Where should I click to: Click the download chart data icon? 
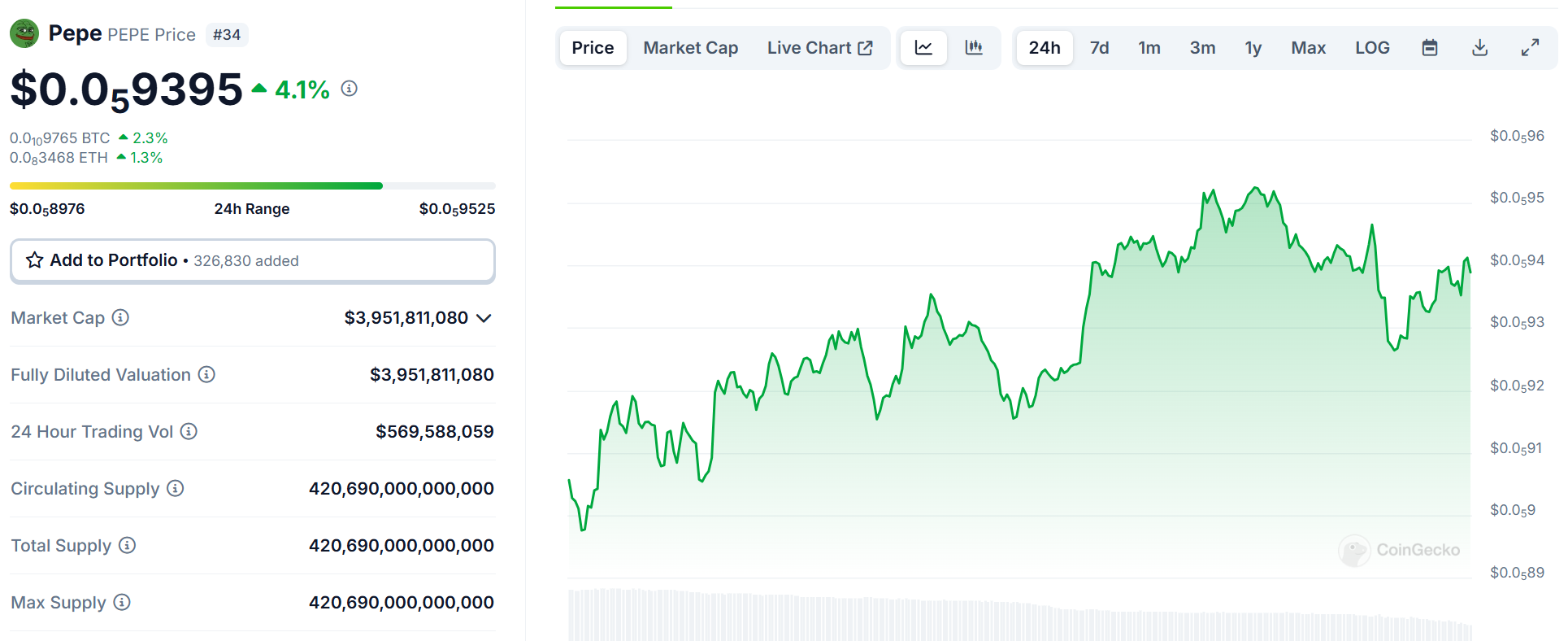click(1479, 48)
